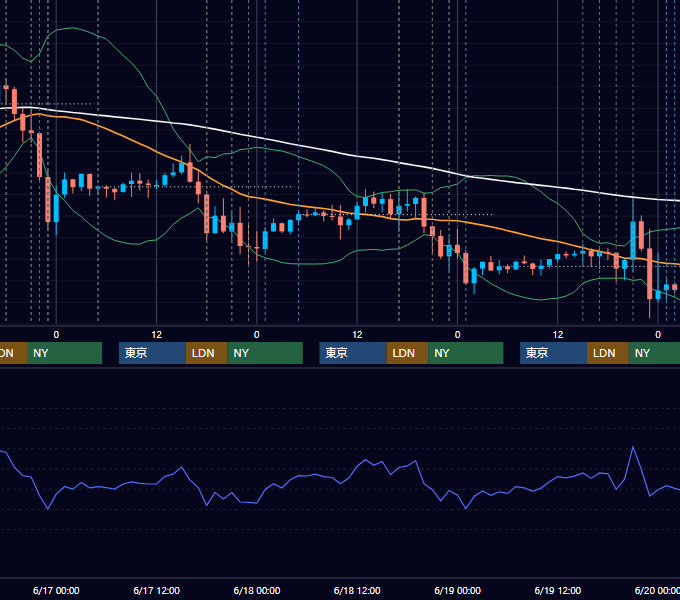The height and width of the screenshot is (600, 680).
Task: Click the 6/17 00:00 date label
Action: pyautogui.click(x=56, y=590)
